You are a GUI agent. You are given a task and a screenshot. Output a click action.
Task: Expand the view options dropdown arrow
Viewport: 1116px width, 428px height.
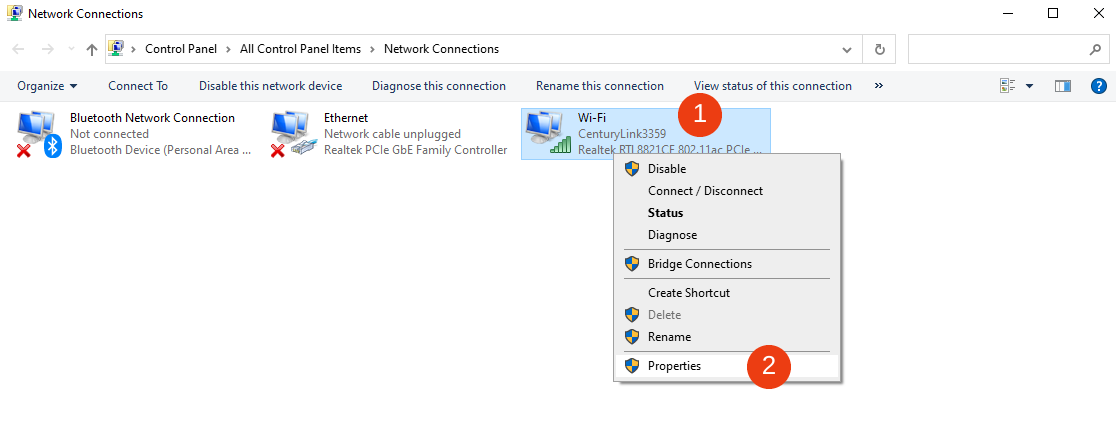point(1030,86)
